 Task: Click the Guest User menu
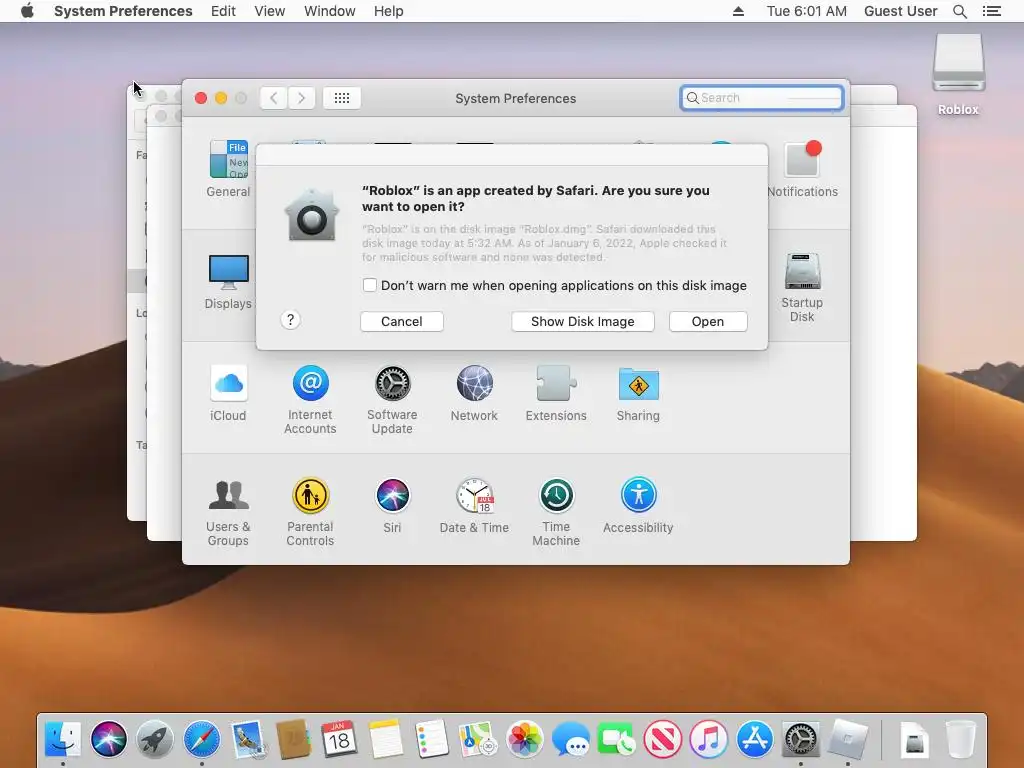point(900,11)
